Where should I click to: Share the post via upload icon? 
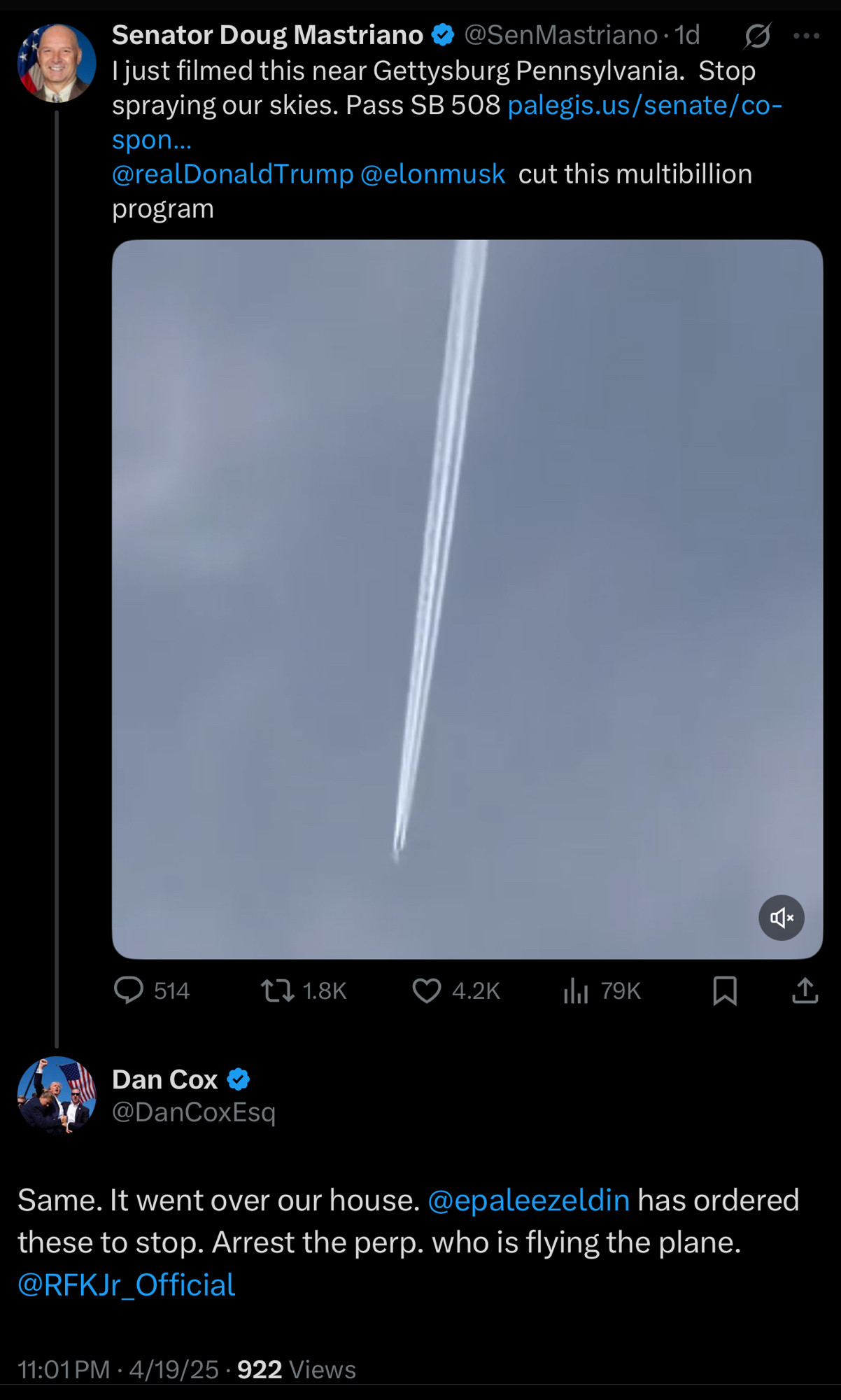coord(805,990)
